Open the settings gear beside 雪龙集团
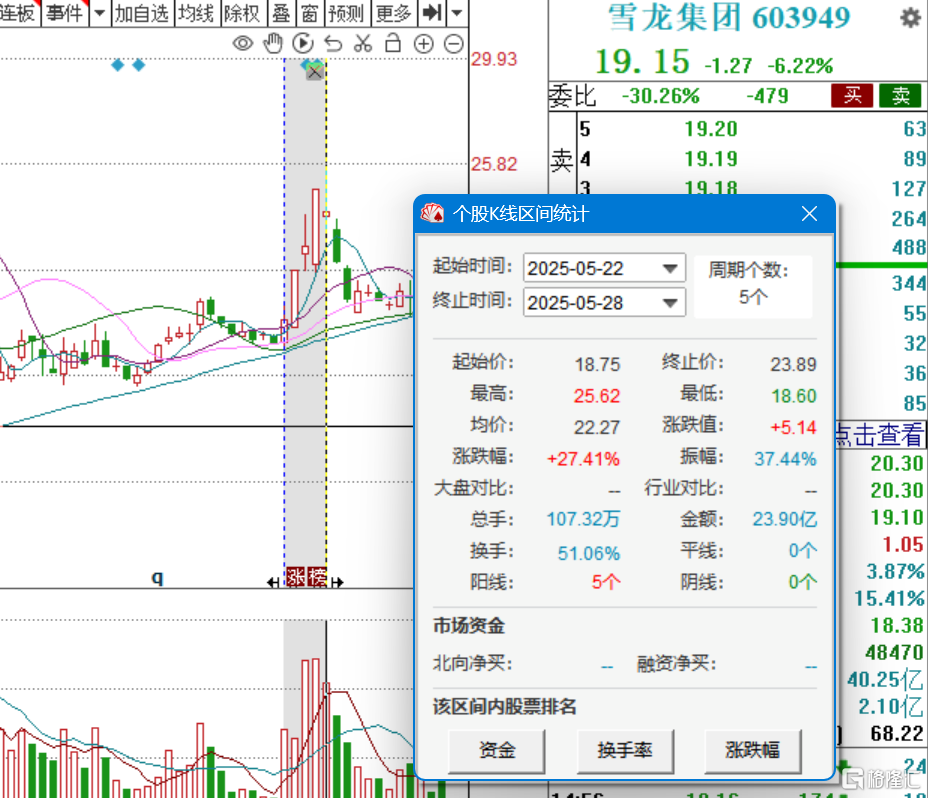 point(910,18)
